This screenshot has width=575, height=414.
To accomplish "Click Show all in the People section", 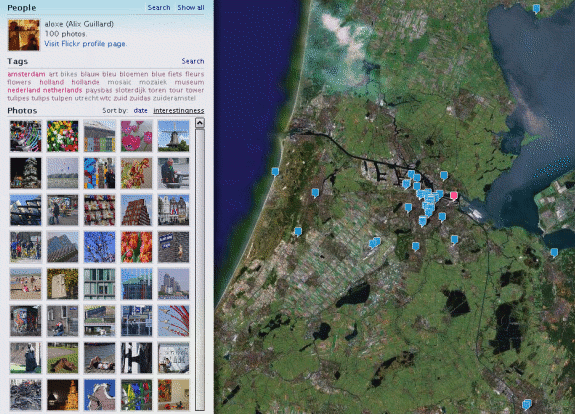I will 191,7.
